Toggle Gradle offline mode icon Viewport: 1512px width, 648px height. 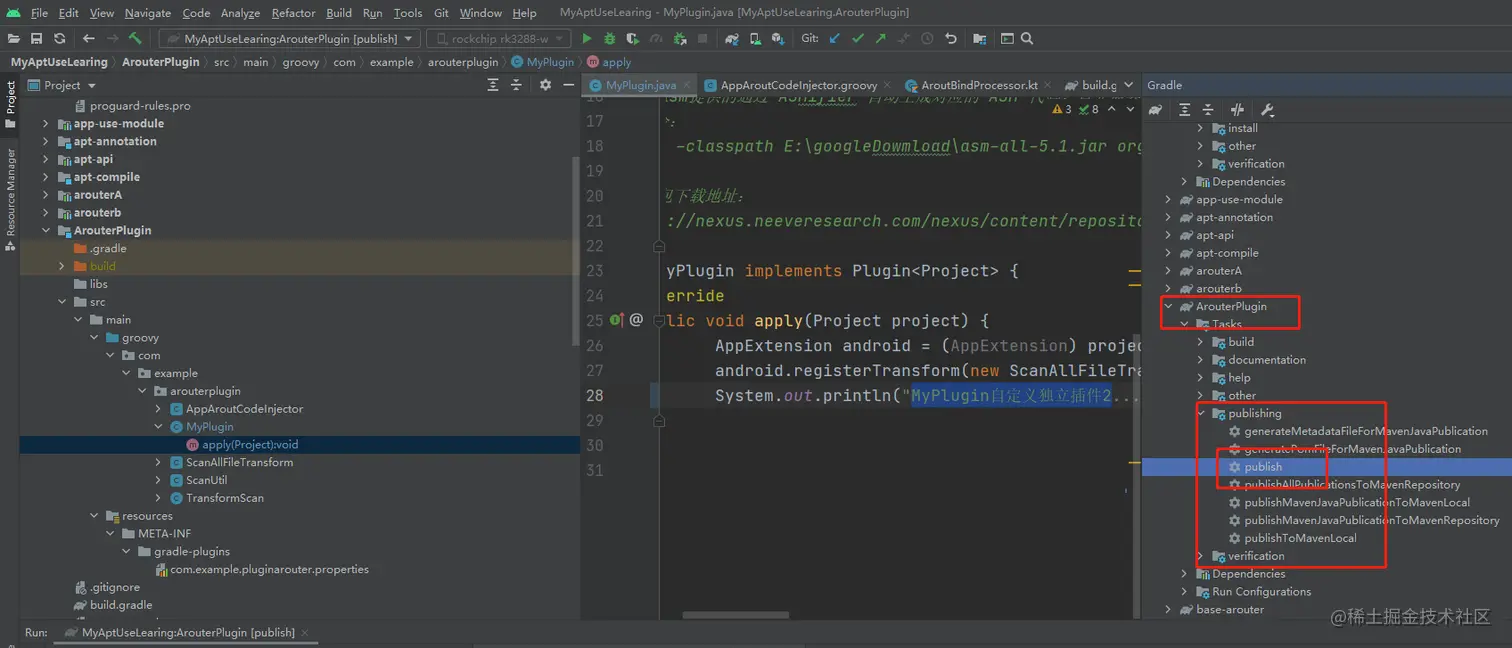[x=1237, y=110]
